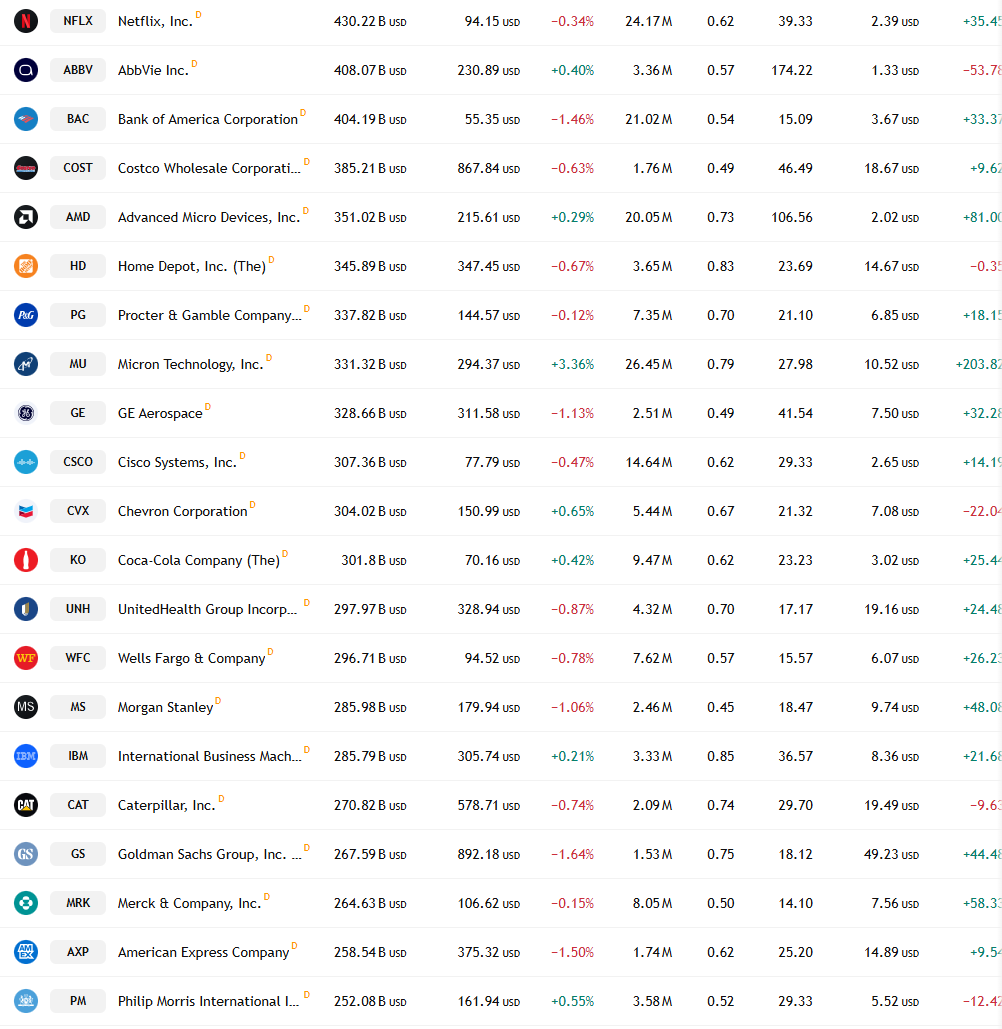Click the Caterpillar logo icon
1002x1029 pixels.
click(x=26, y=805)
